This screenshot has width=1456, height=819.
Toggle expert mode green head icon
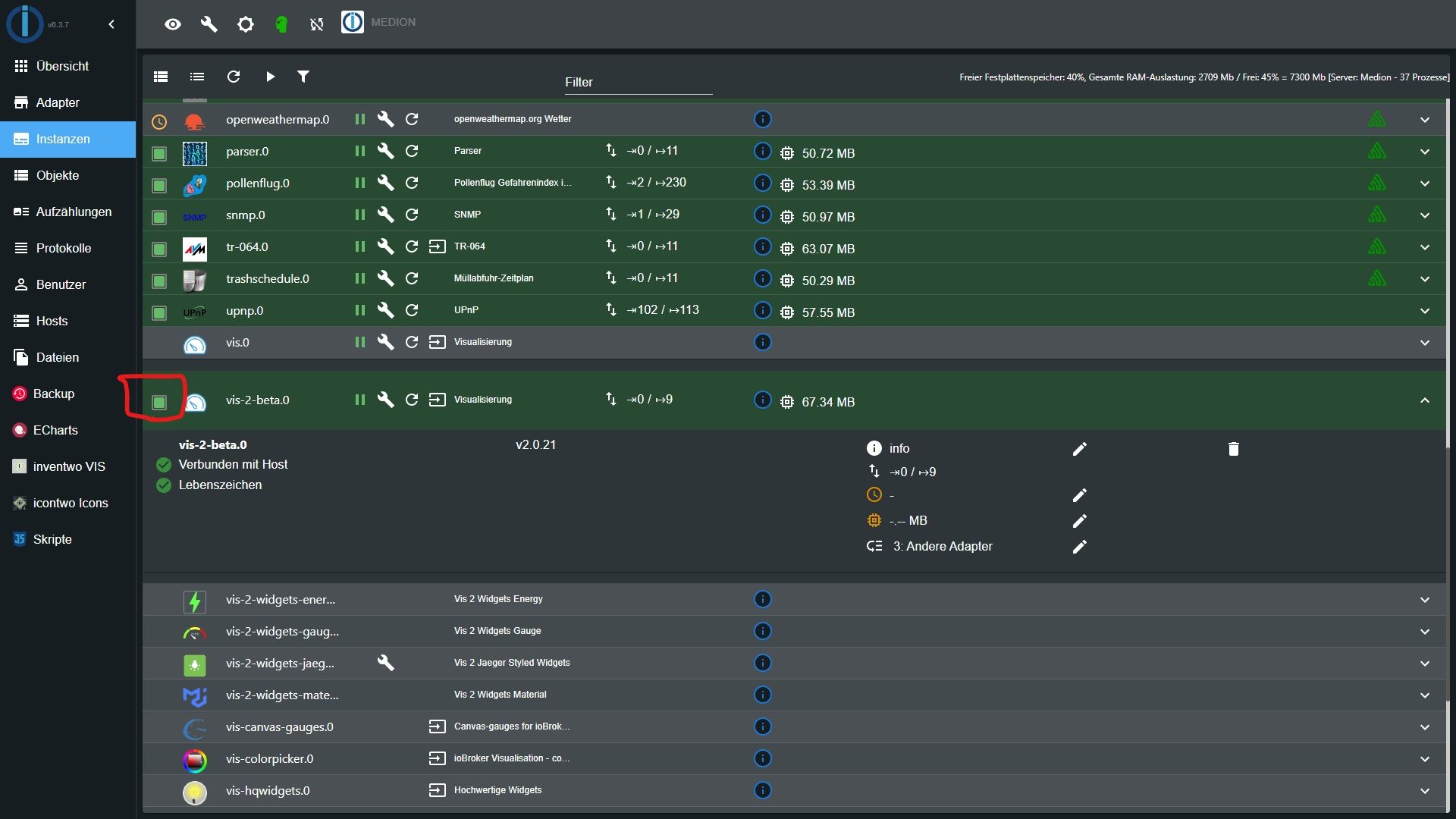[281, 24]
